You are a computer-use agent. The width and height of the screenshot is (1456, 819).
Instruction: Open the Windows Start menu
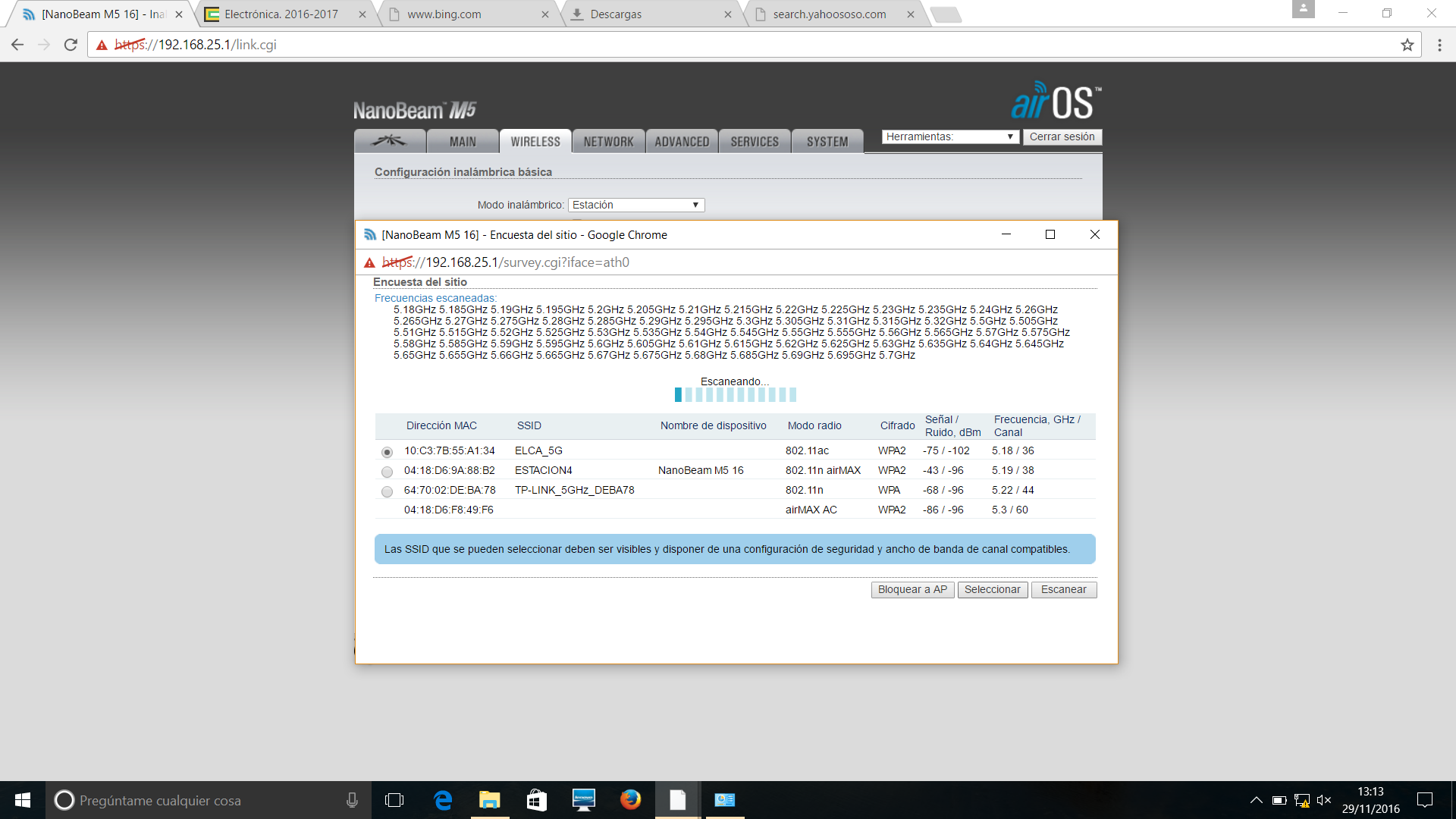click(x=23, y=800)
